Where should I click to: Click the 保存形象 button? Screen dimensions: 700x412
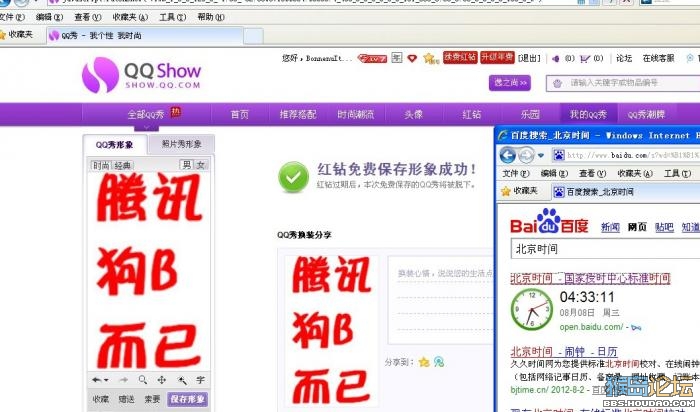[x=188, y=399]
